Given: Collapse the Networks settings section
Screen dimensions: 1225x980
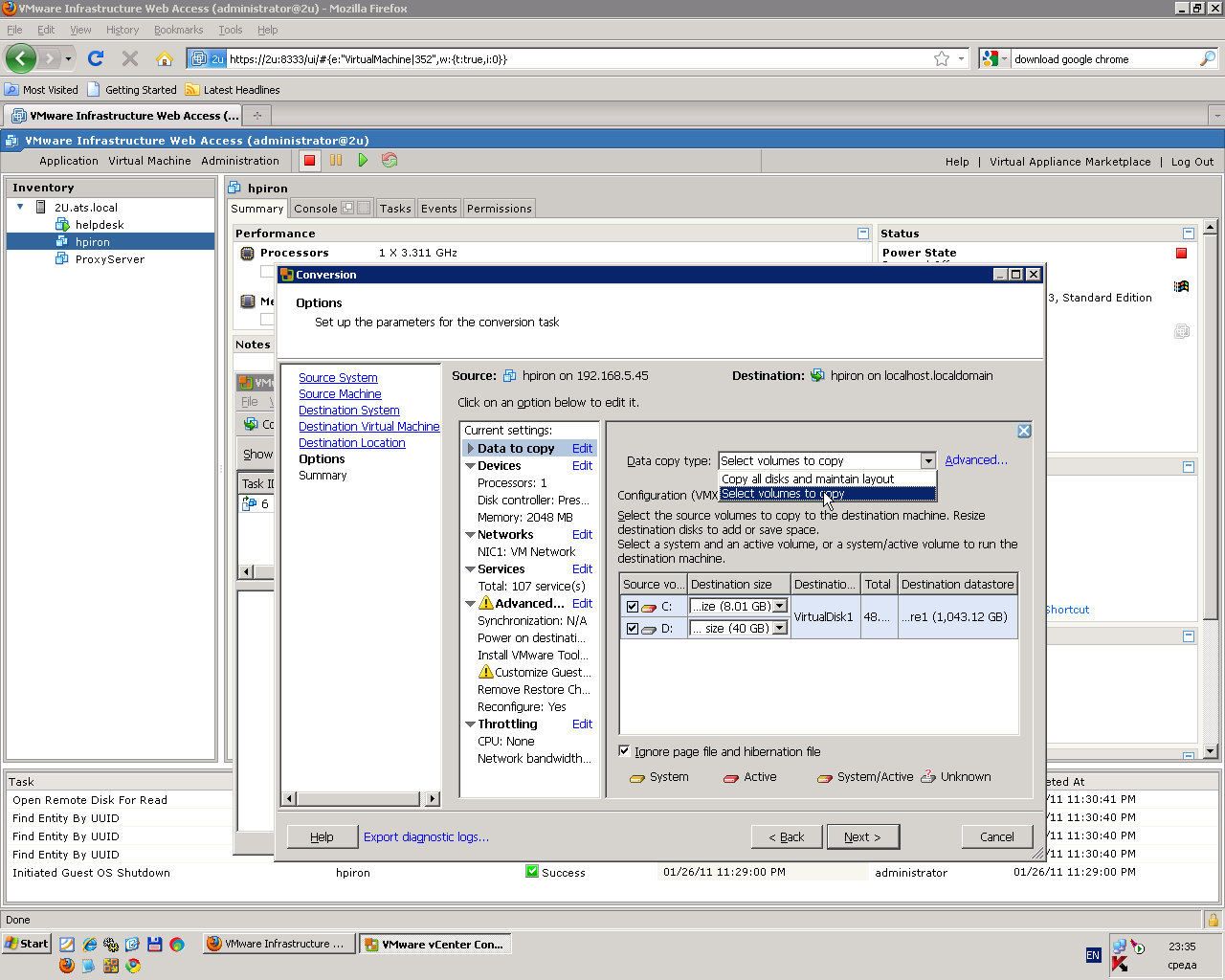Looking at the screenshot, I should pyautogui.click(x=470, y=535).
